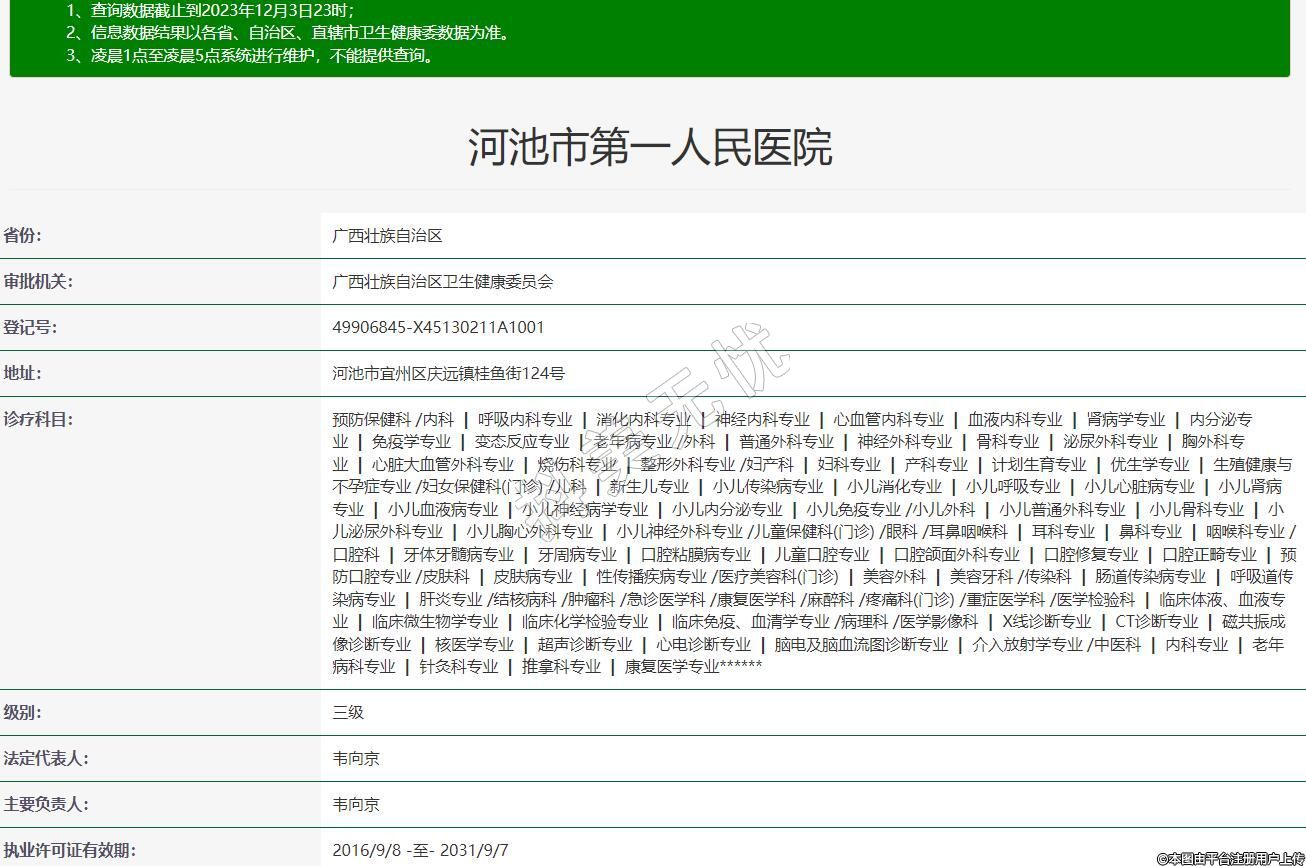
Task: Click 康复医学专业****** at end of department list
Action: pos(693,666)
